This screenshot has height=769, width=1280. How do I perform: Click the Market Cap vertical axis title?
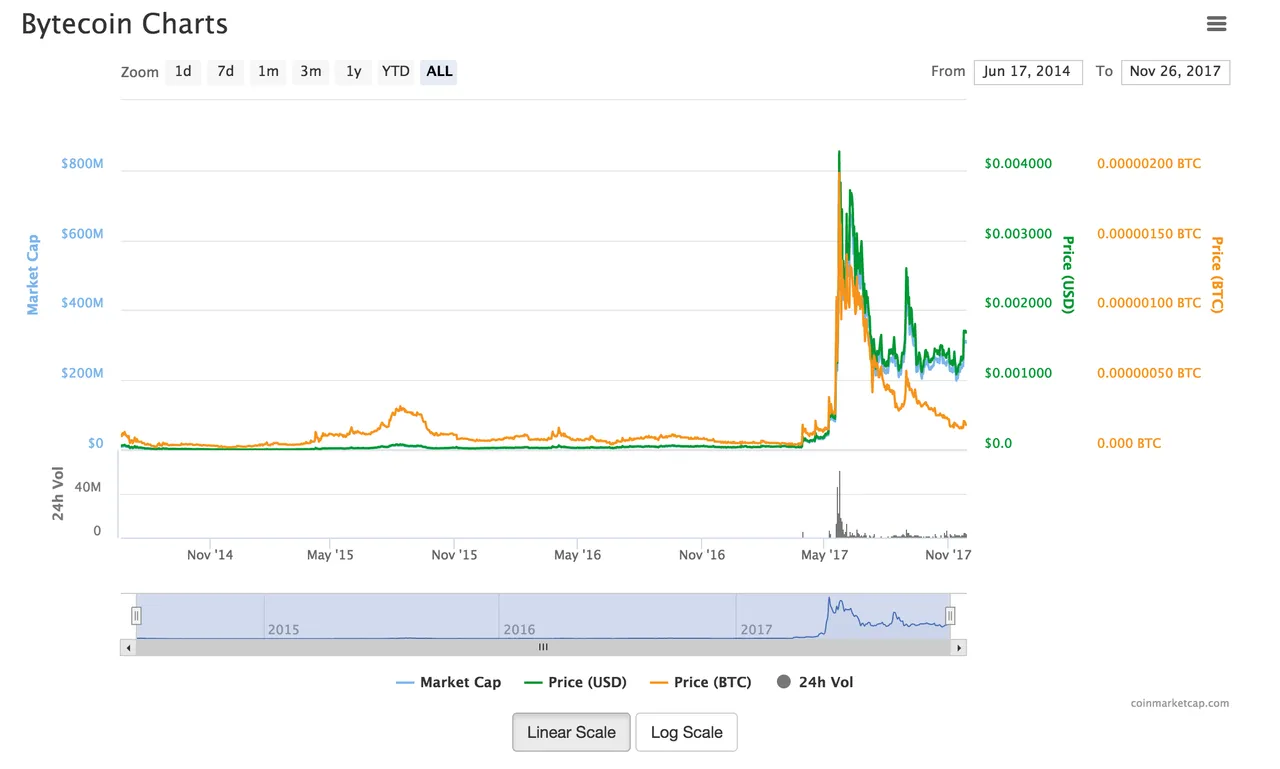33,275
